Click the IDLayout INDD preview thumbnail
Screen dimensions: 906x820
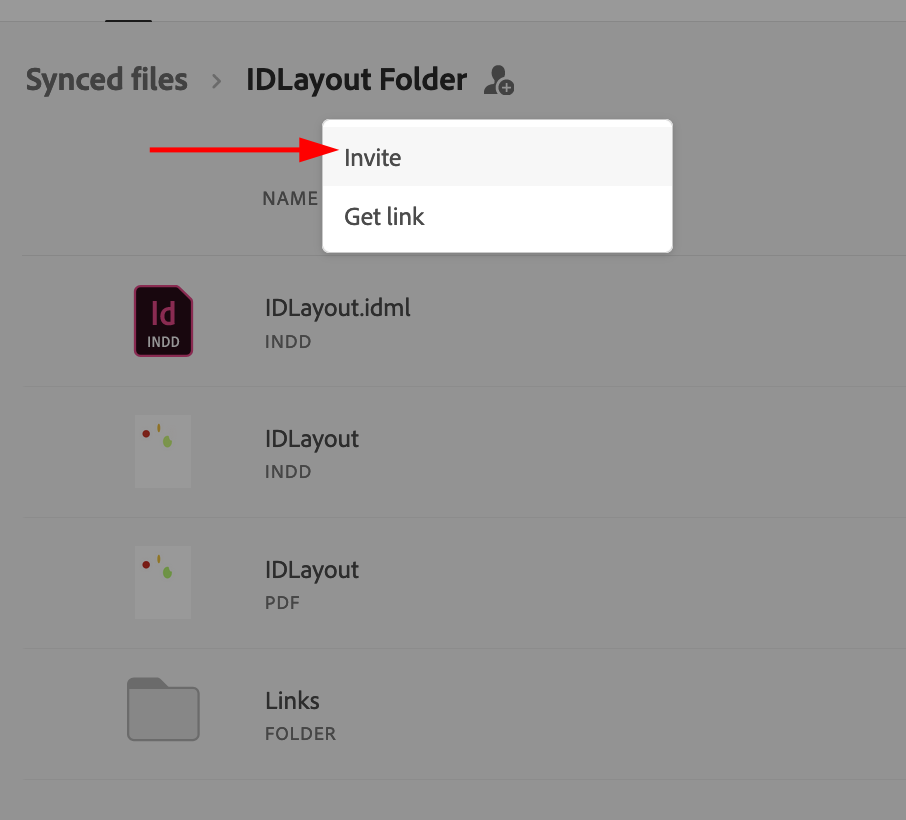pyautogui.click(x=163, y=451)
